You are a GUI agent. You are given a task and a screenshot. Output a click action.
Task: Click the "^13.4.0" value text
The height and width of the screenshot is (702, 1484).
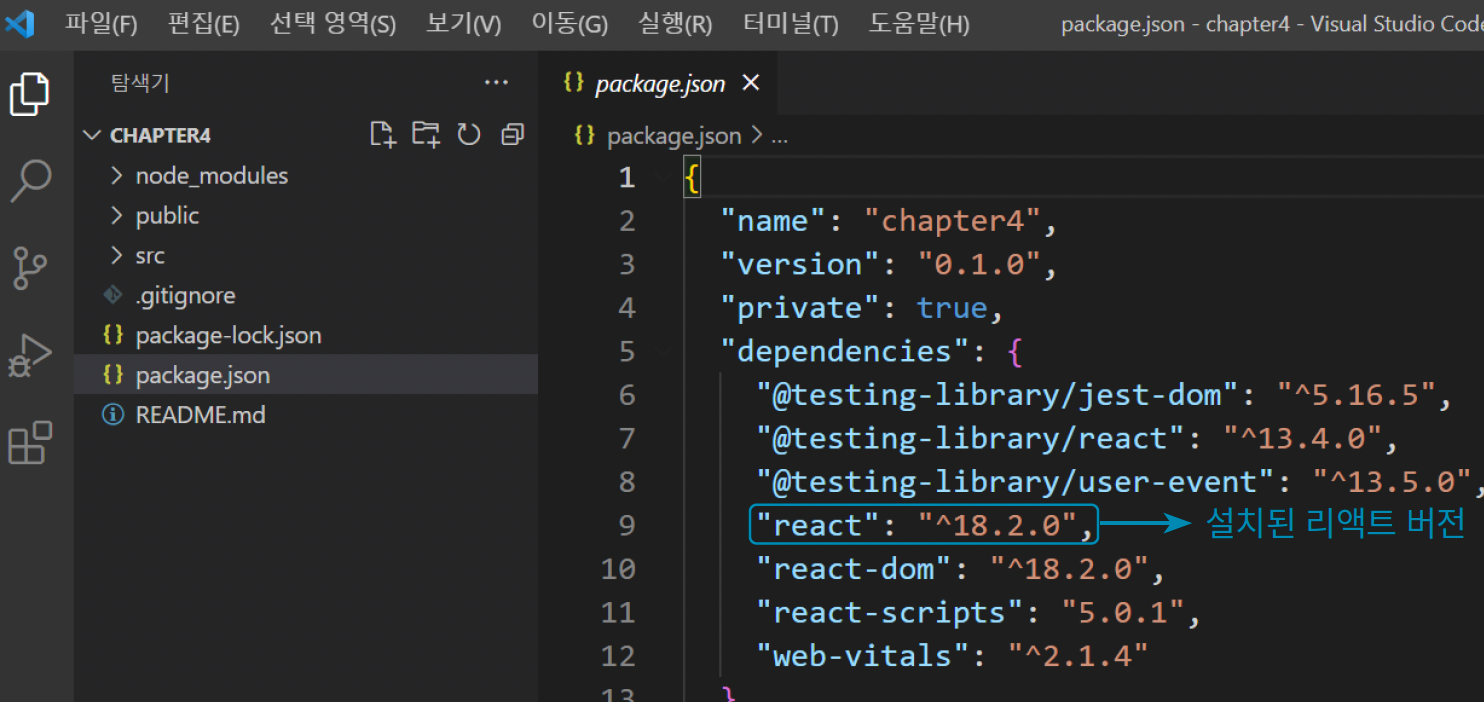point(1302,438)
